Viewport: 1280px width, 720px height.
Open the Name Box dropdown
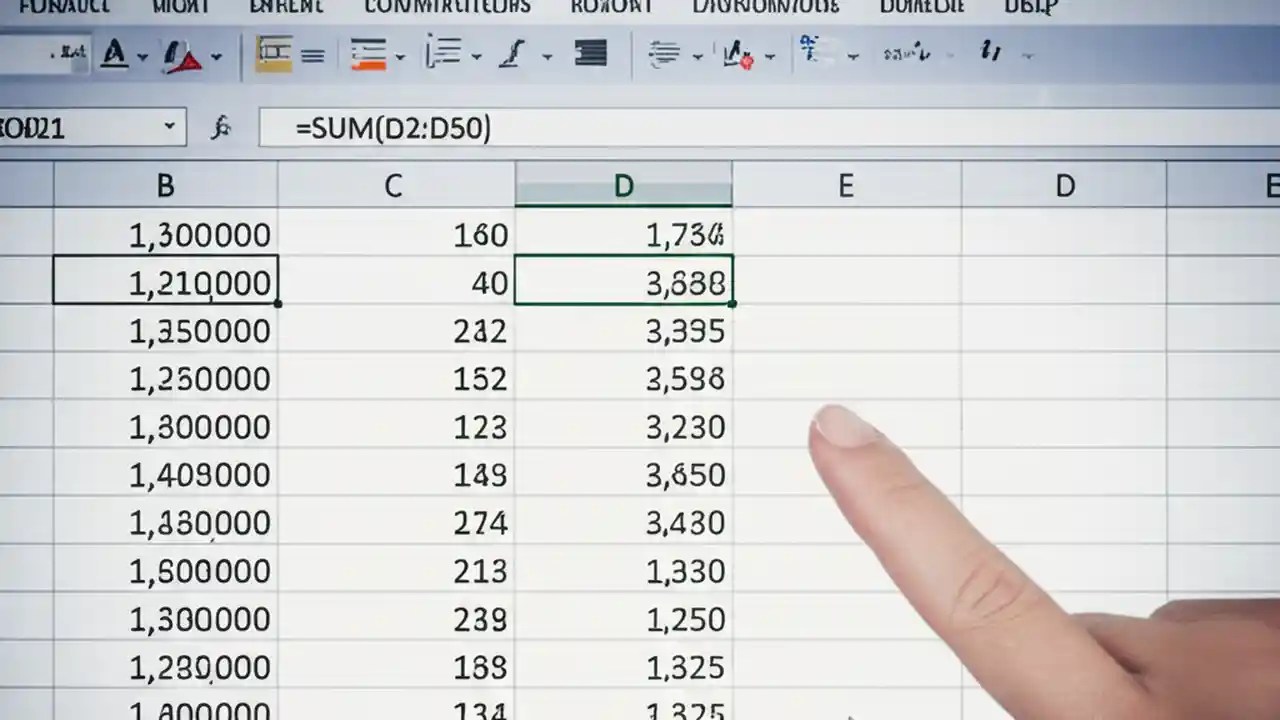pyautogui.click(x=168, y=127)
